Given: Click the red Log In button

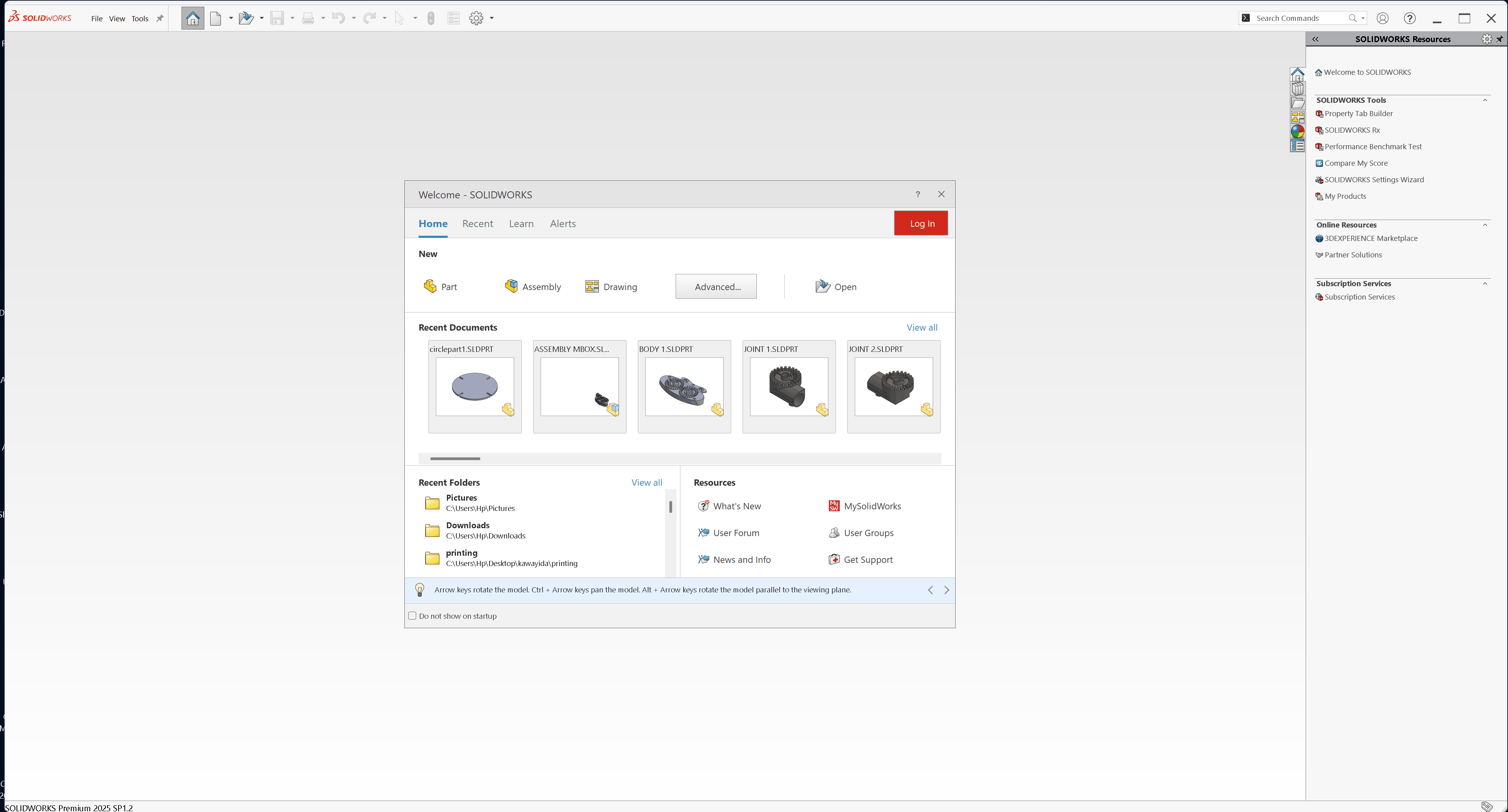Looking at the screenshot, I should pyautogui.click(x=921, y=224).
